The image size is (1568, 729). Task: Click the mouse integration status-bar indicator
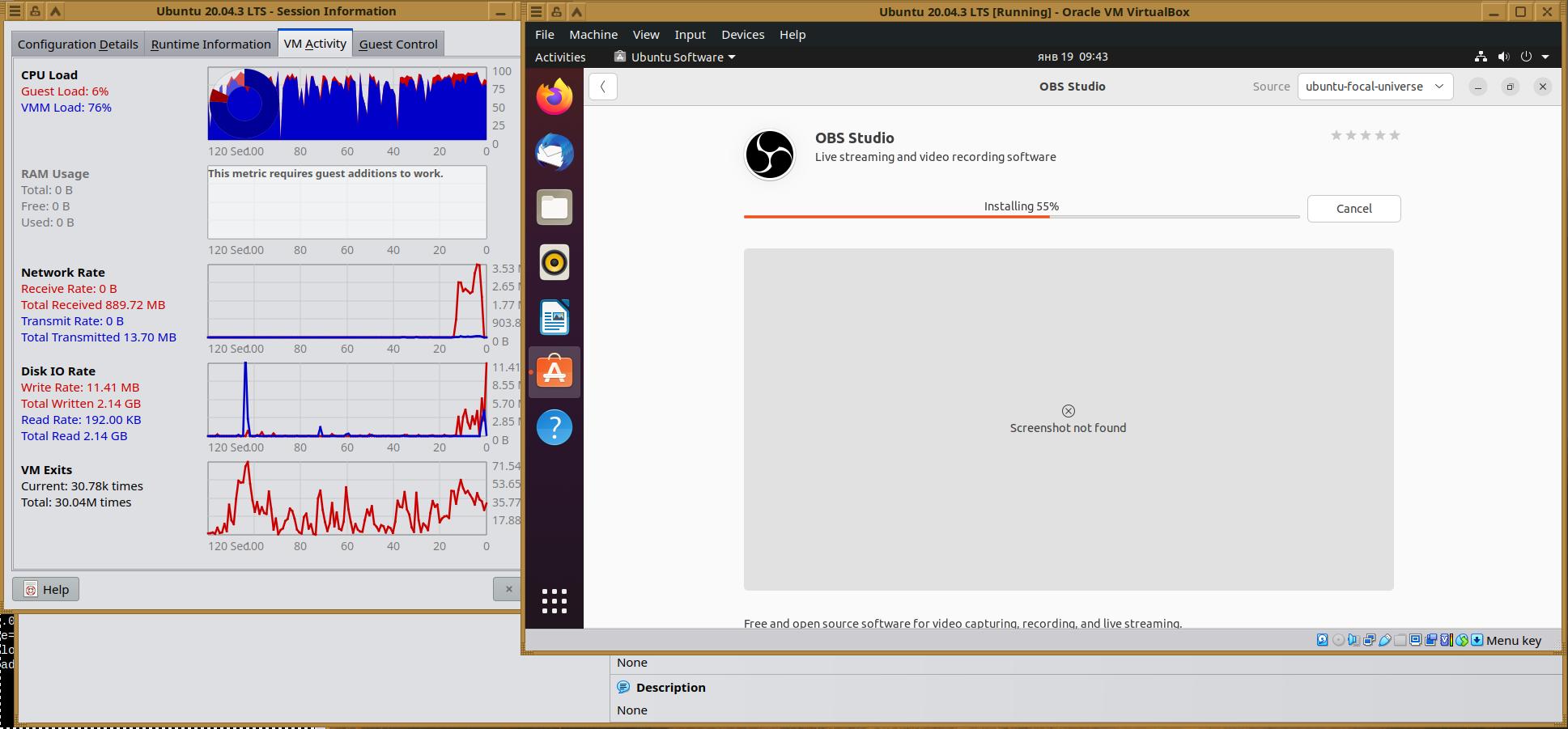(1462, 640)
